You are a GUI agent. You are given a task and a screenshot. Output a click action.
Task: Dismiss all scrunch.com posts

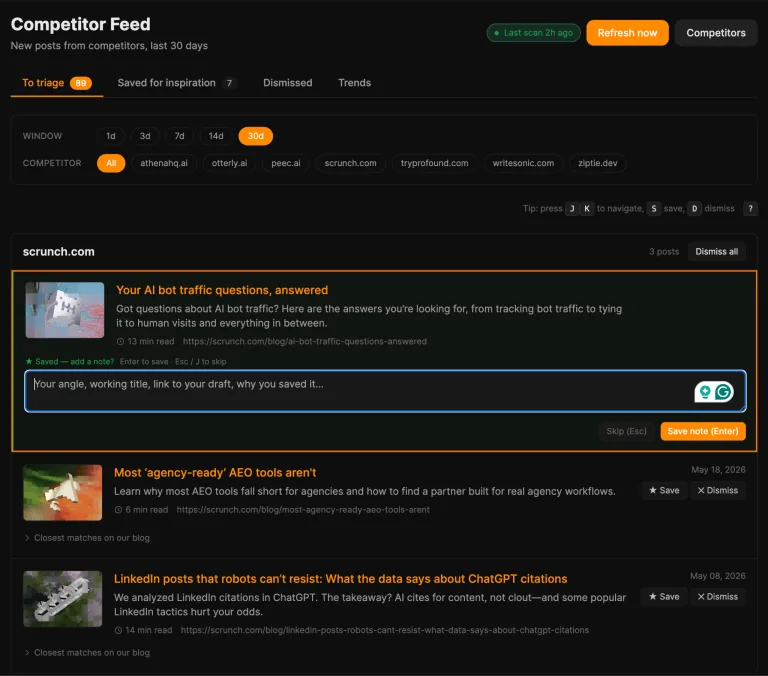717,252
